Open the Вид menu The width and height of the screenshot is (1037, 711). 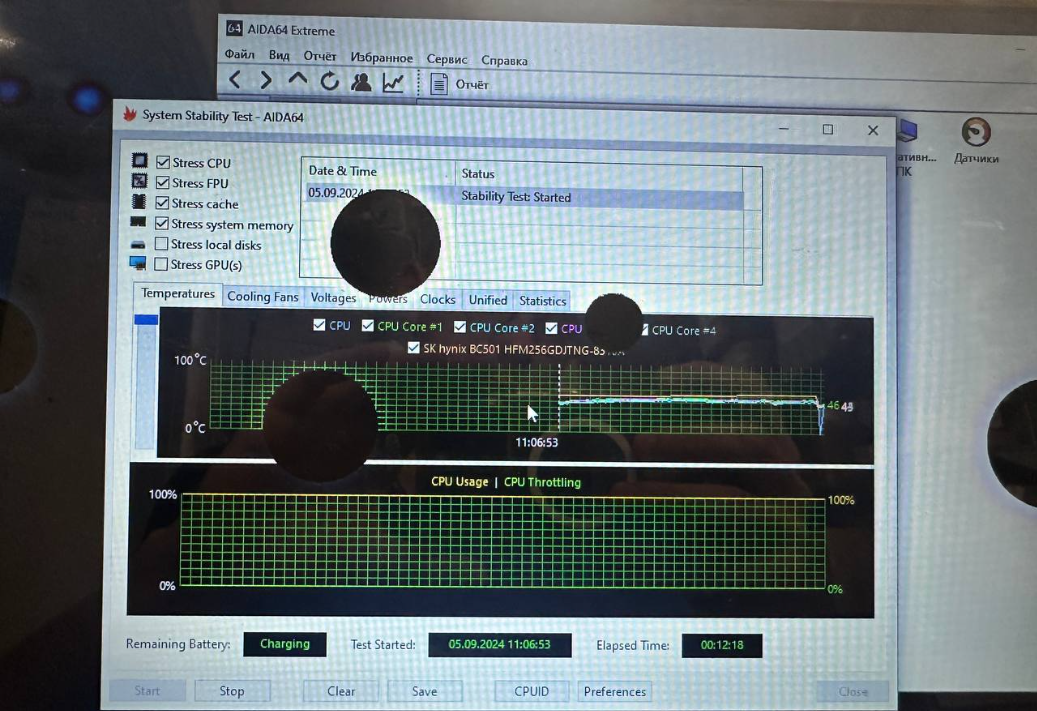(279, 56)
